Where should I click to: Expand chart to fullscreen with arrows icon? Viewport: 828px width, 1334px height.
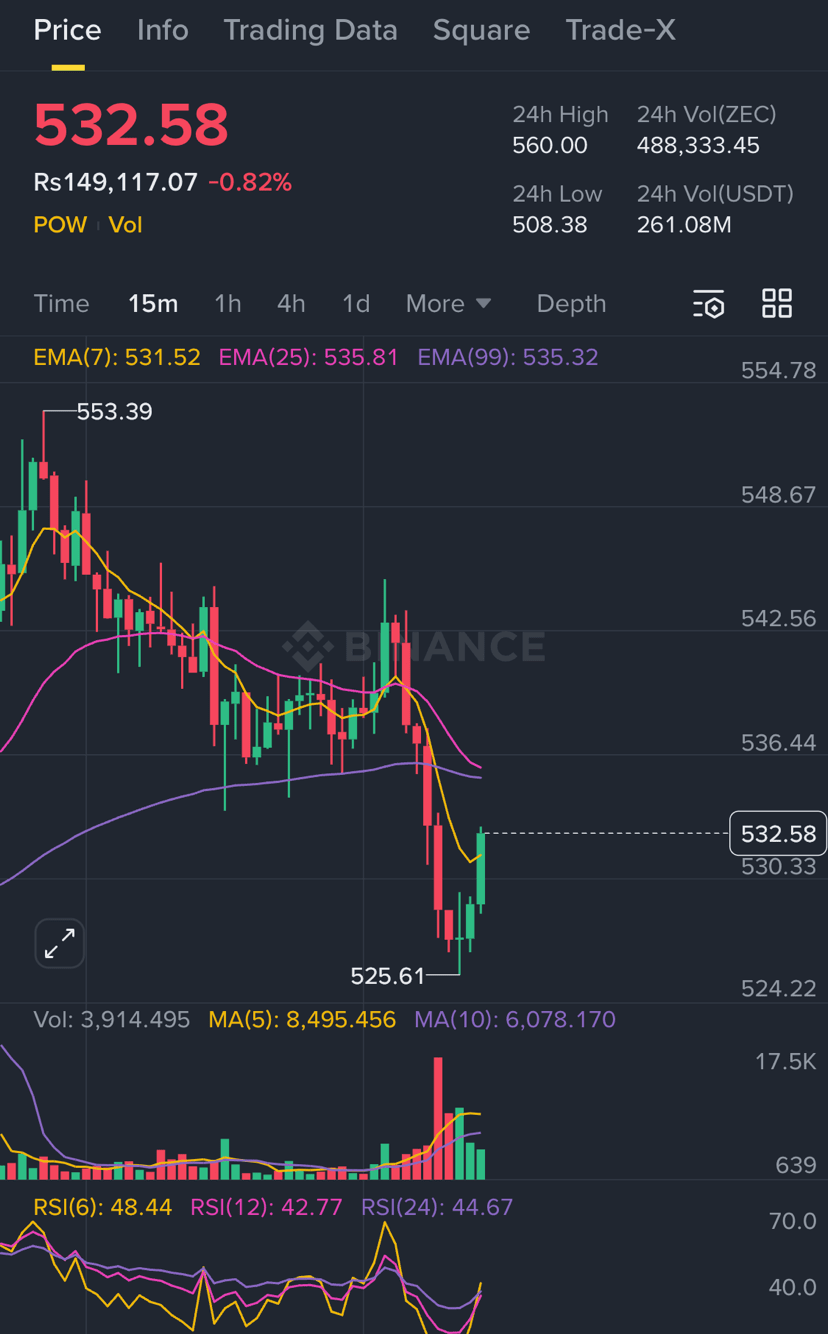click(x=60, y=943)
